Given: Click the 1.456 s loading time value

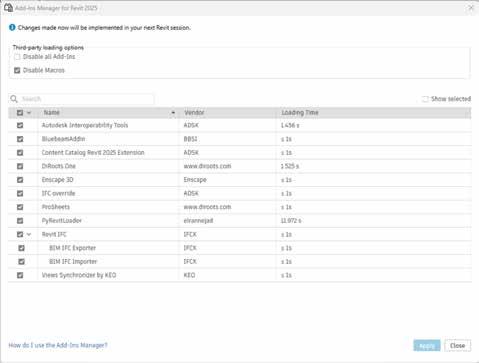Looking at the screenshot, I should click(x=290, y=125).
